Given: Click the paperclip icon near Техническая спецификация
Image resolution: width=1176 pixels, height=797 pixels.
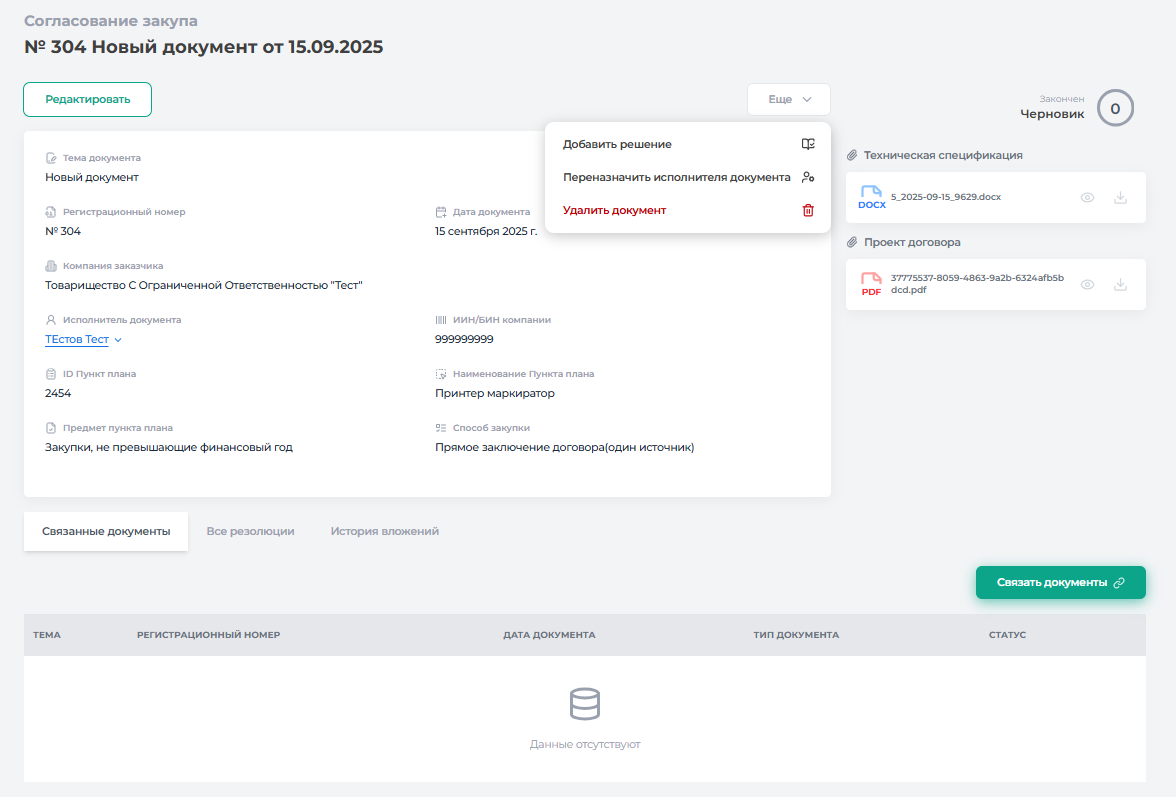Looking at the screenshot, I should 852,156.
